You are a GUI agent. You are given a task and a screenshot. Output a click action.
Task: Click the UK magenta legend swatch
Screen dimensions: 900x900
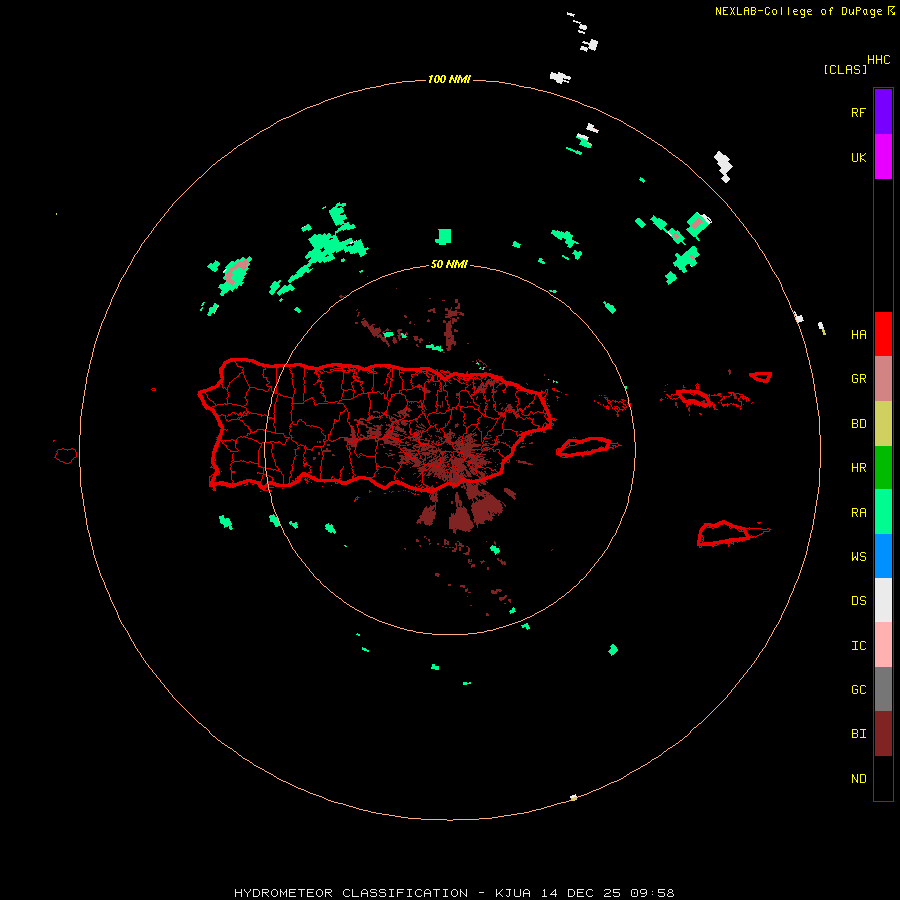(883, 157)
